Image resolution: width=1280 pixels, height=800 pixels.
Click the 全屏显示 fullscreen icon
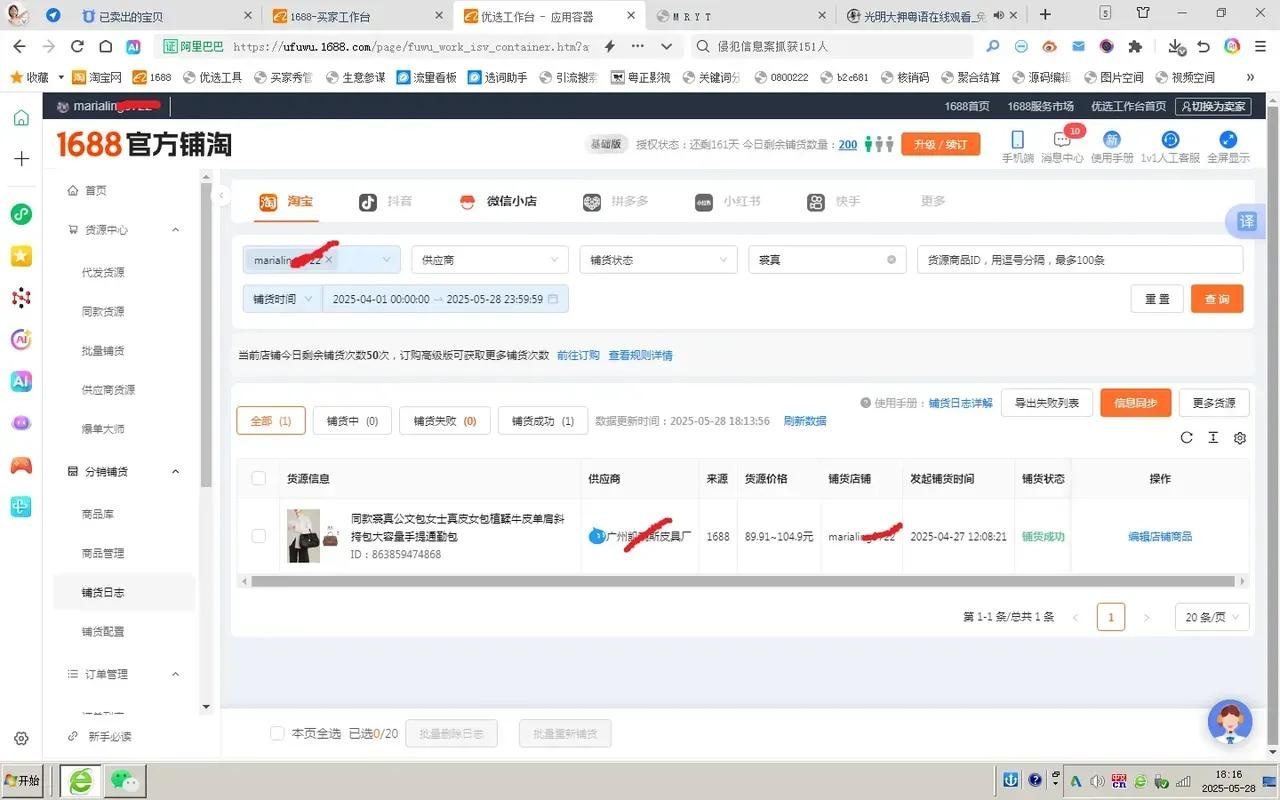pyautogui.click(x=1228, y=140)
